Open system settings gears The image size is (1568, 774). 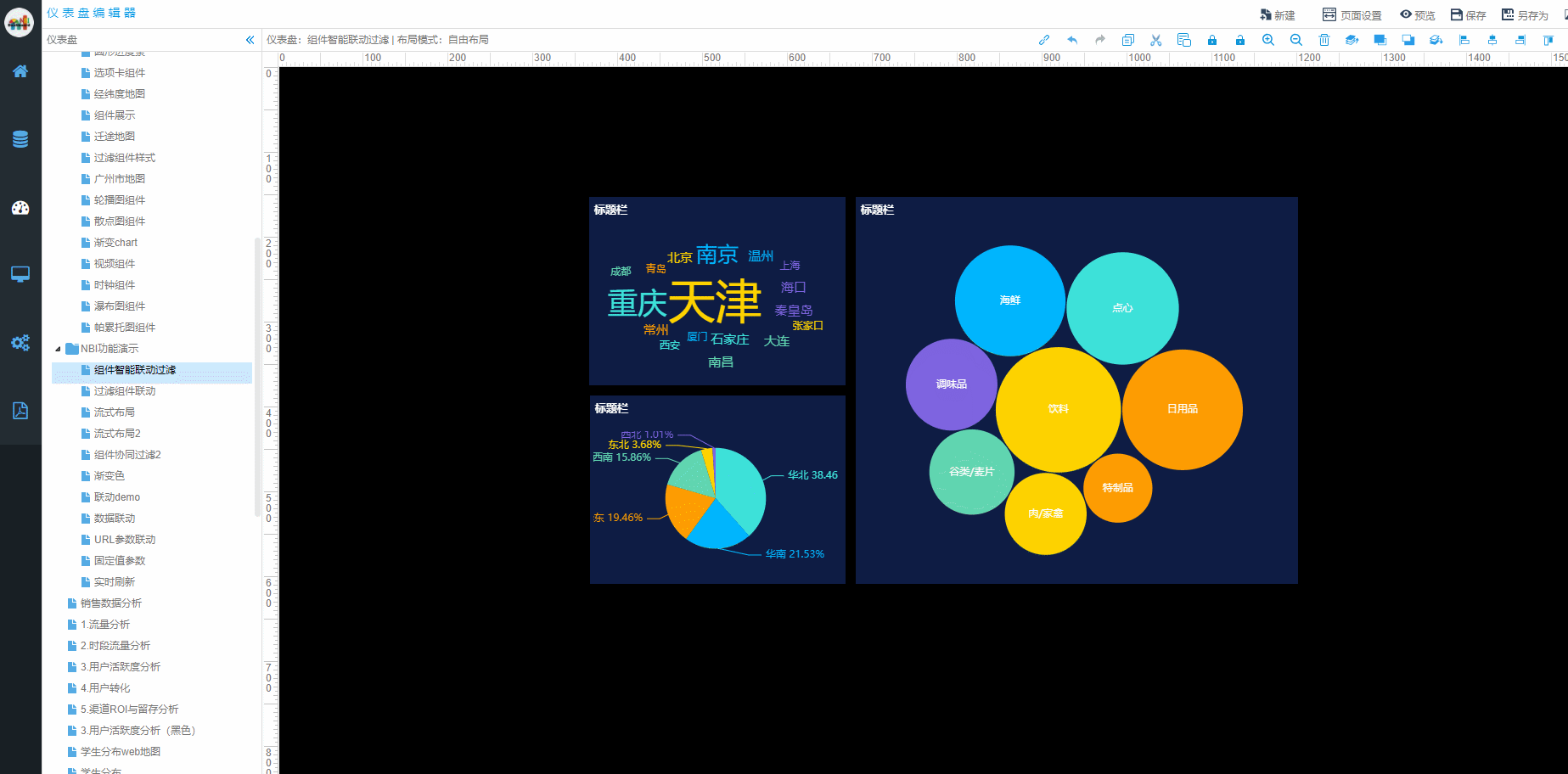[x=20, y=343]
